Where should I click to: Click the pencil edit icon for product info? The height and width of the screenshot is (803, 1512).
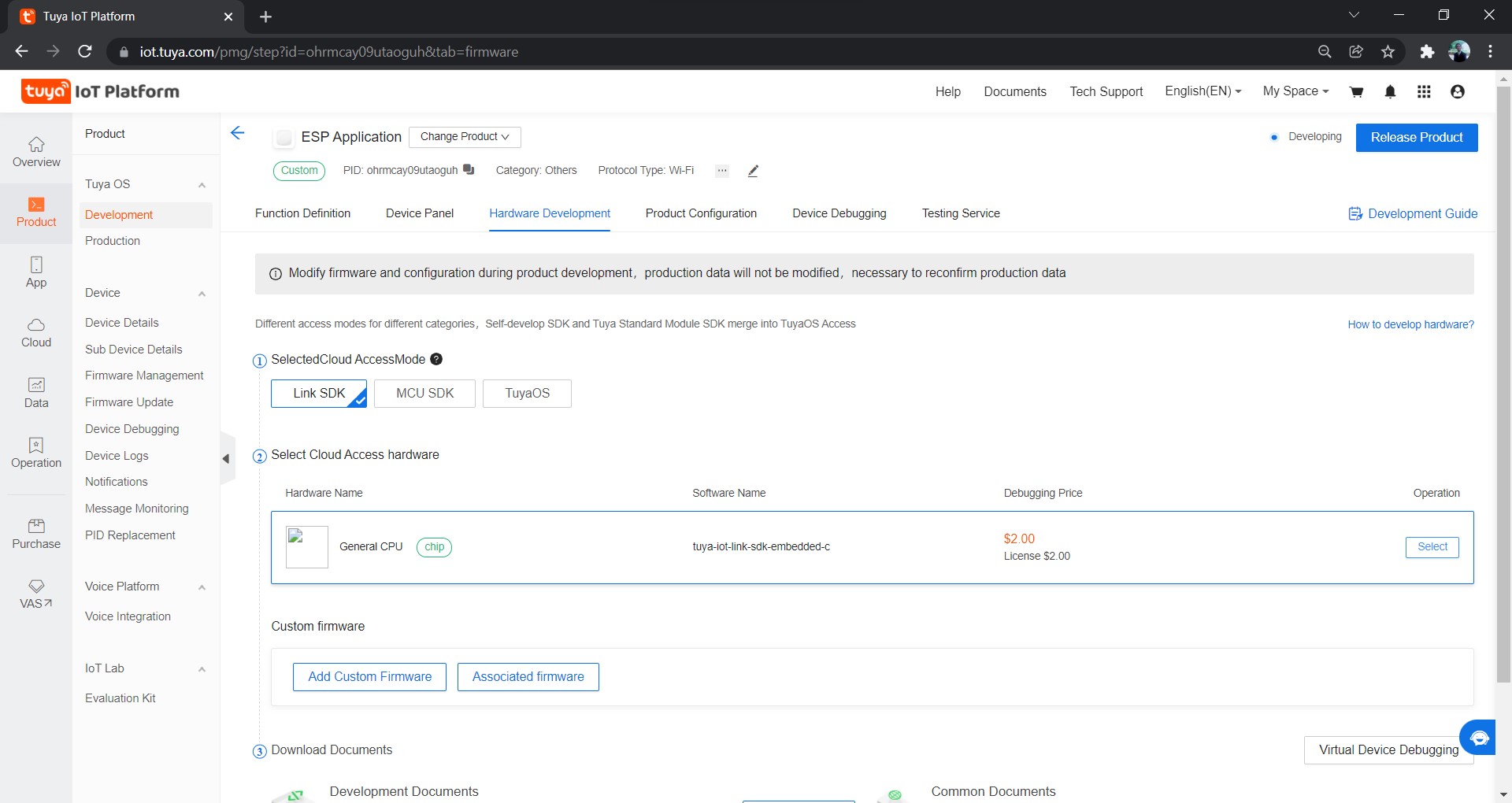(x=753, y=171)
